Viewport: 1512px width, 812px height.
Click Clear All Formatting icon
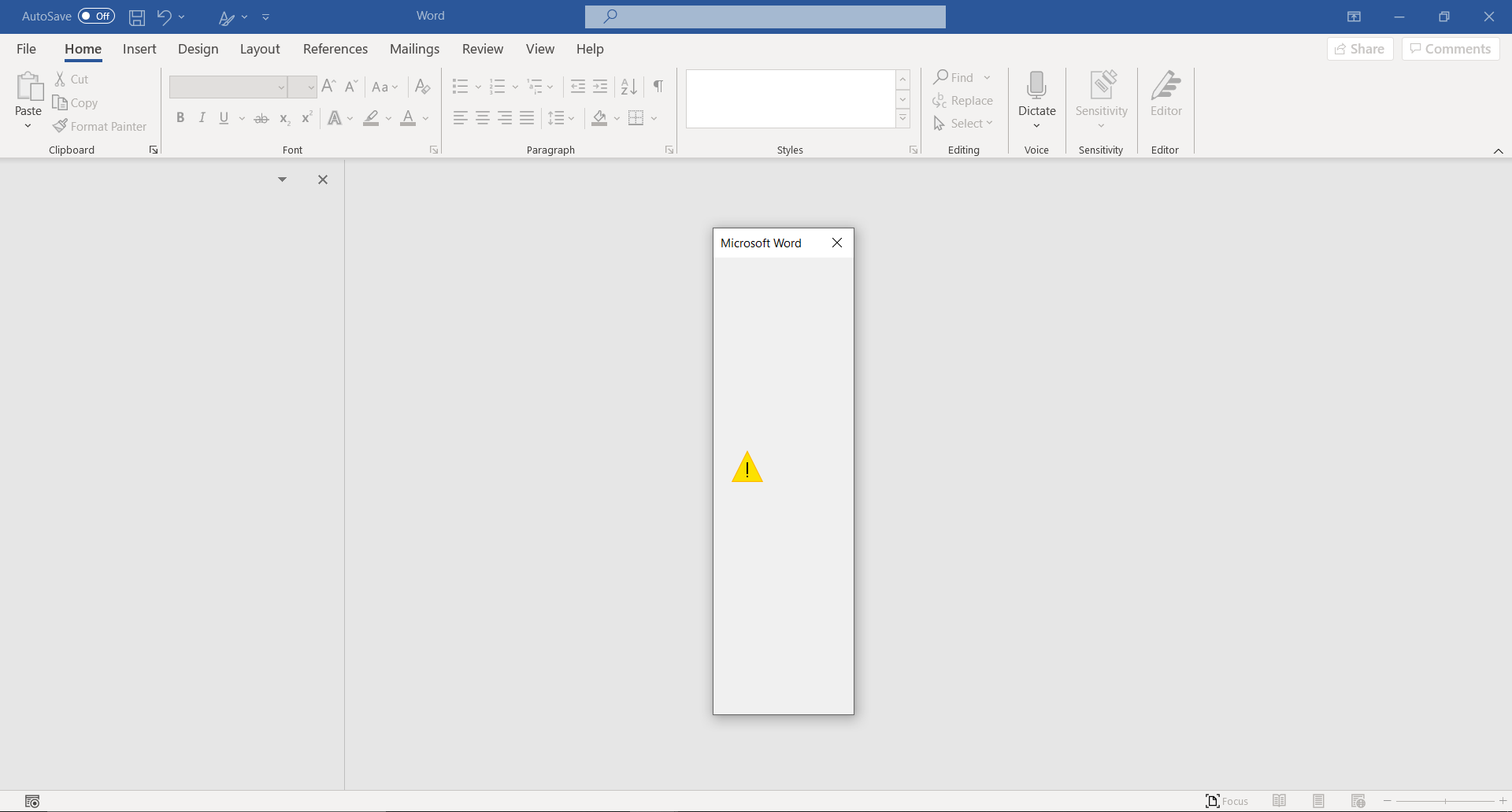tap(423, 86)
